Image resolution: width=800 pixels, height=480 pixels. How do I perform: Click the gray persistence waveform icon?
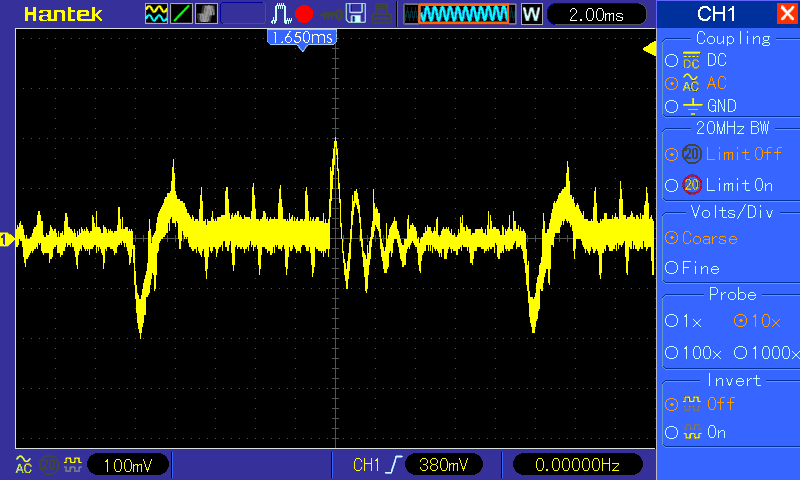coord(206,14)
